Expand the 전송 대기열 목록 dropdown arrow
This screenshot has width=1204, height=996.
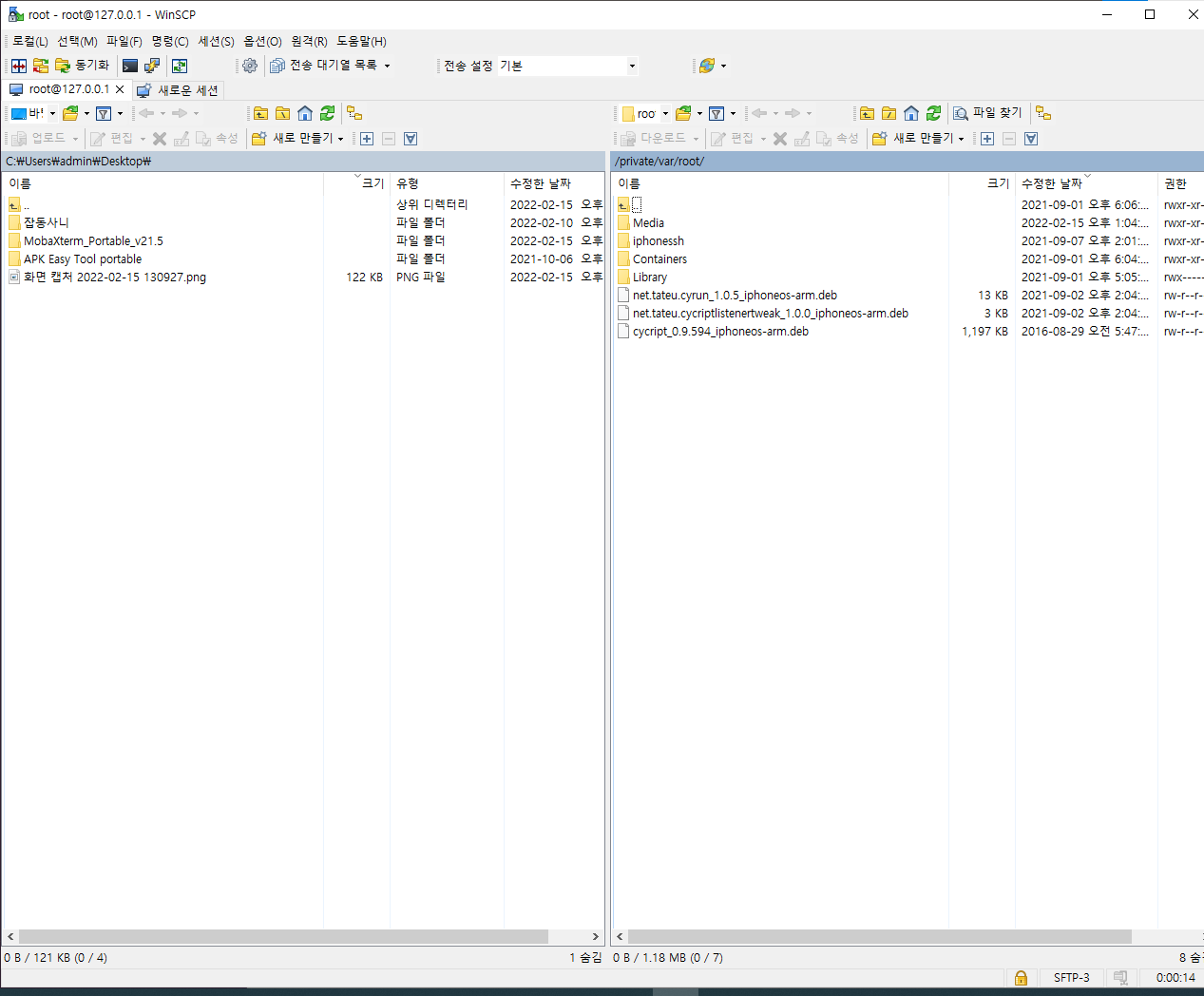[x=387, y=66]
